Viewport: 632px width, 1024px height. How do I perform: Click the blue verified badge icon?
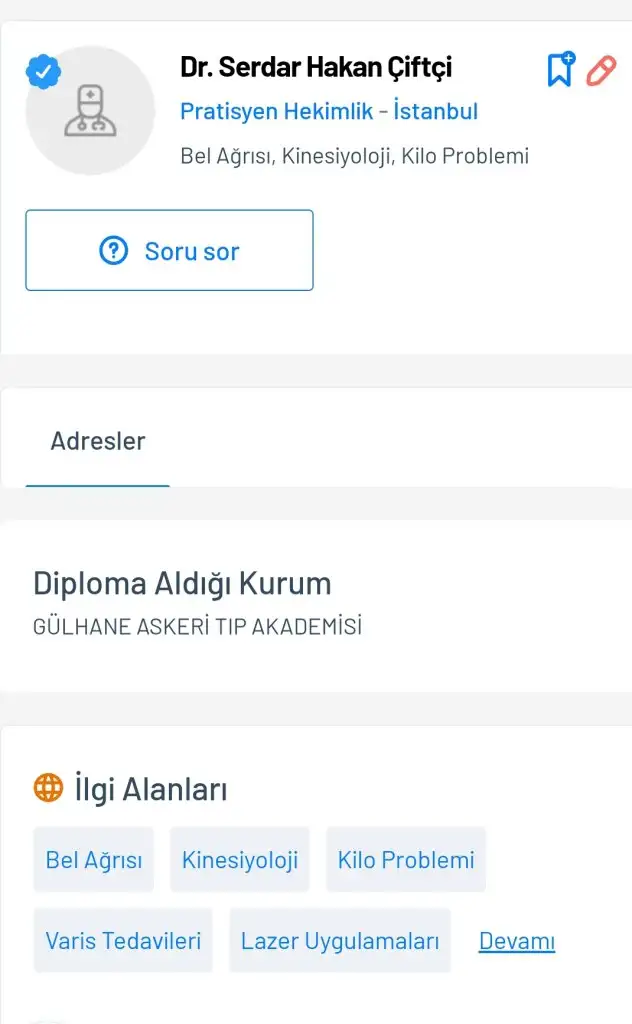(x=43, y=71)
